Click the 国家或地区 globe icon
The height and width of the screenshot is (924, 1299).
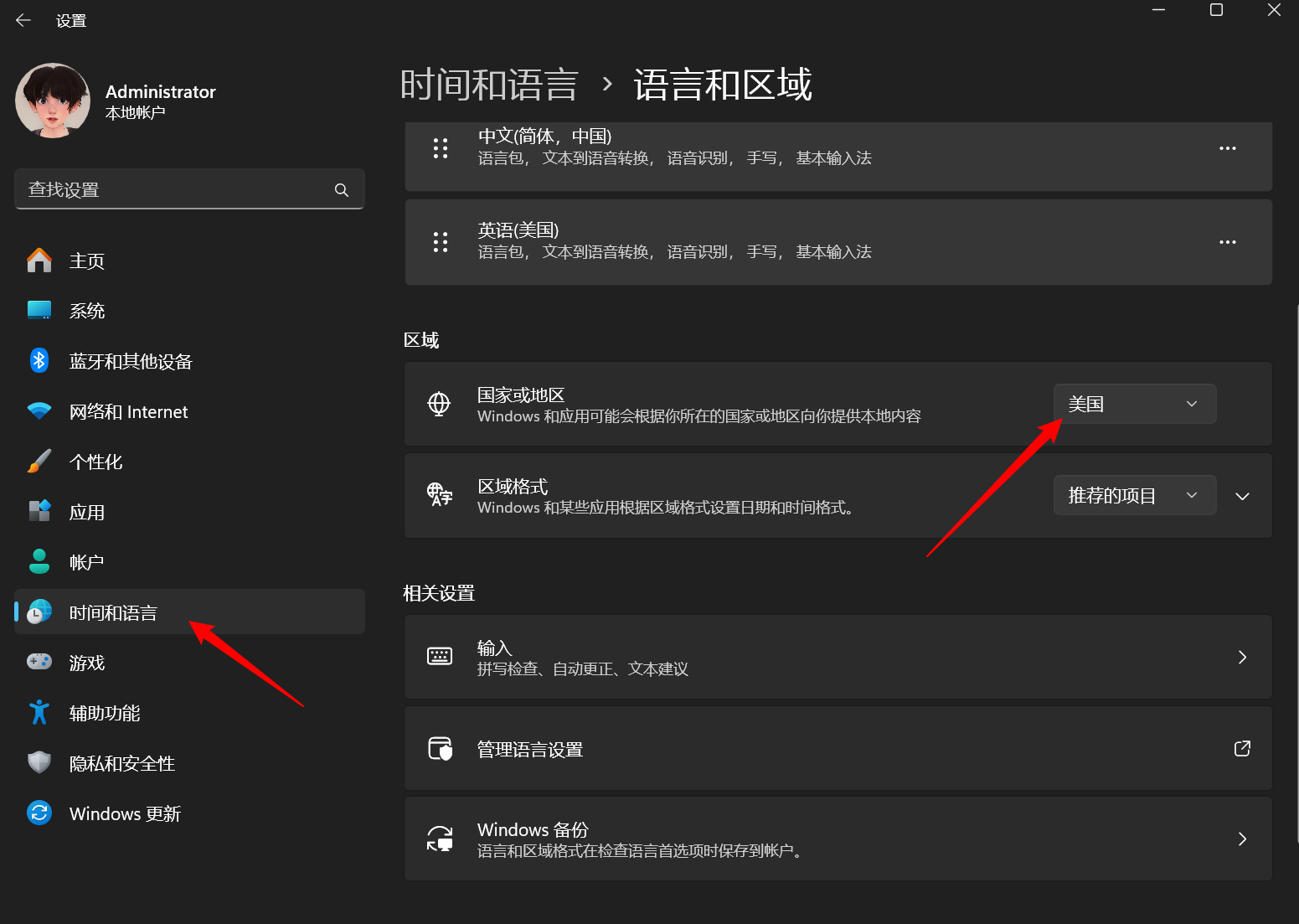pyautogui.click(x=439, y=404)
